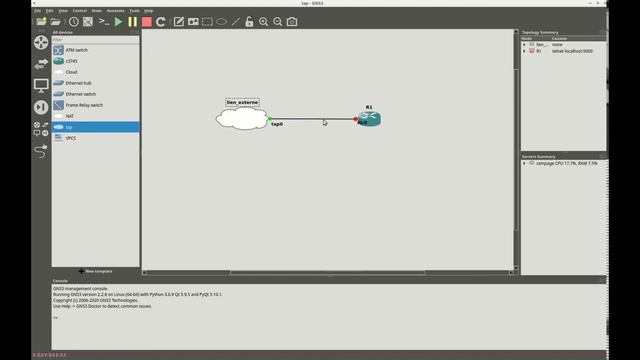This screenshot has width=640, height=360.
Task: Select the Draw ellipse tool
Action: (221, 22)
